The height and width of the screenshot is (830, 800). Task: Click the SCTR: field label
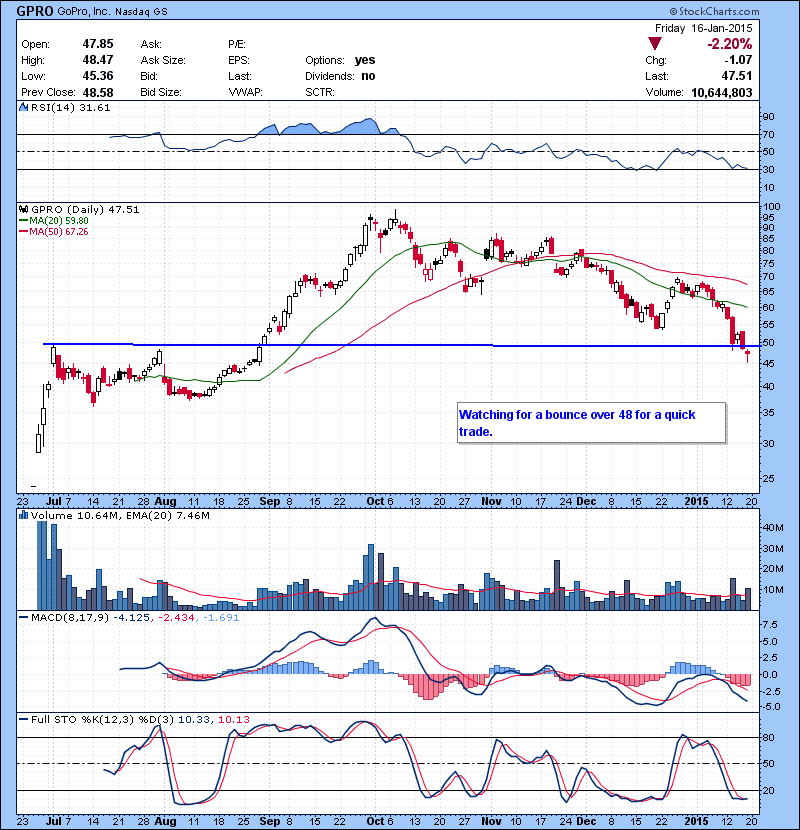click(320, 92)
